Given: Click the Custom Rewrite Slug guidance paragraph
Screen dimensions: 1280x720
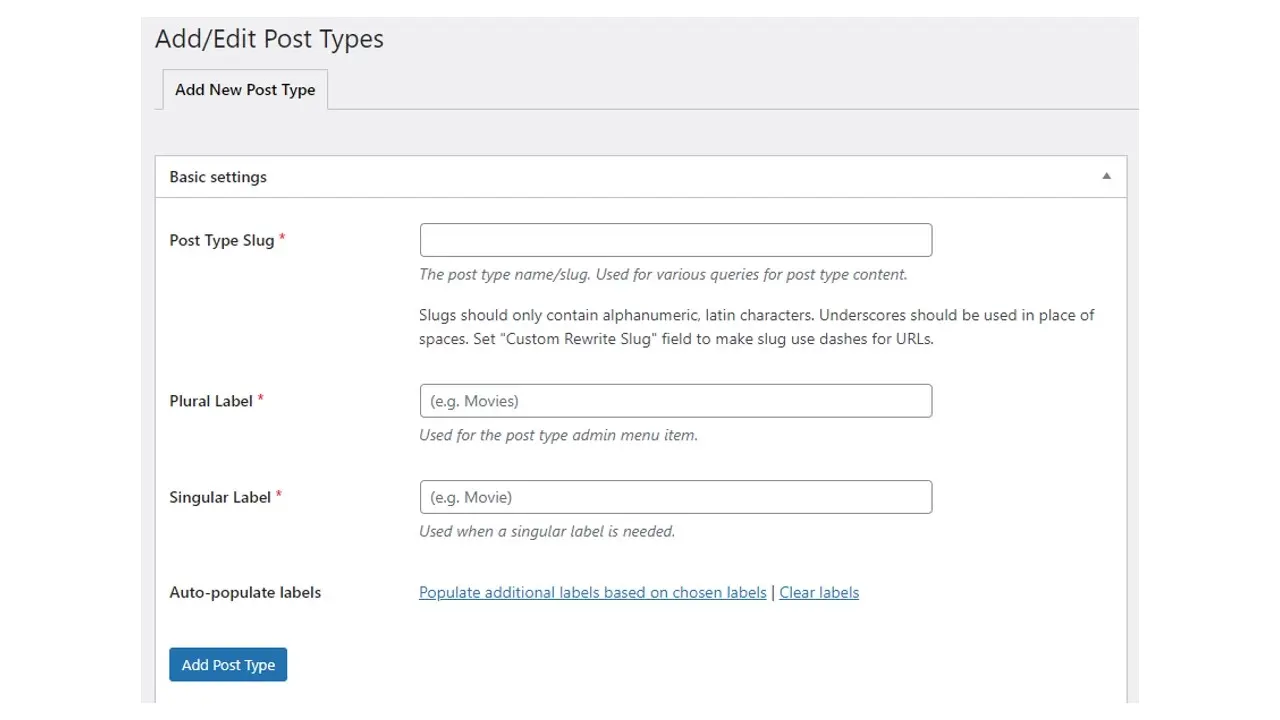Looking at the screenshot, I should pyautogui.click(x=756, y=327).
